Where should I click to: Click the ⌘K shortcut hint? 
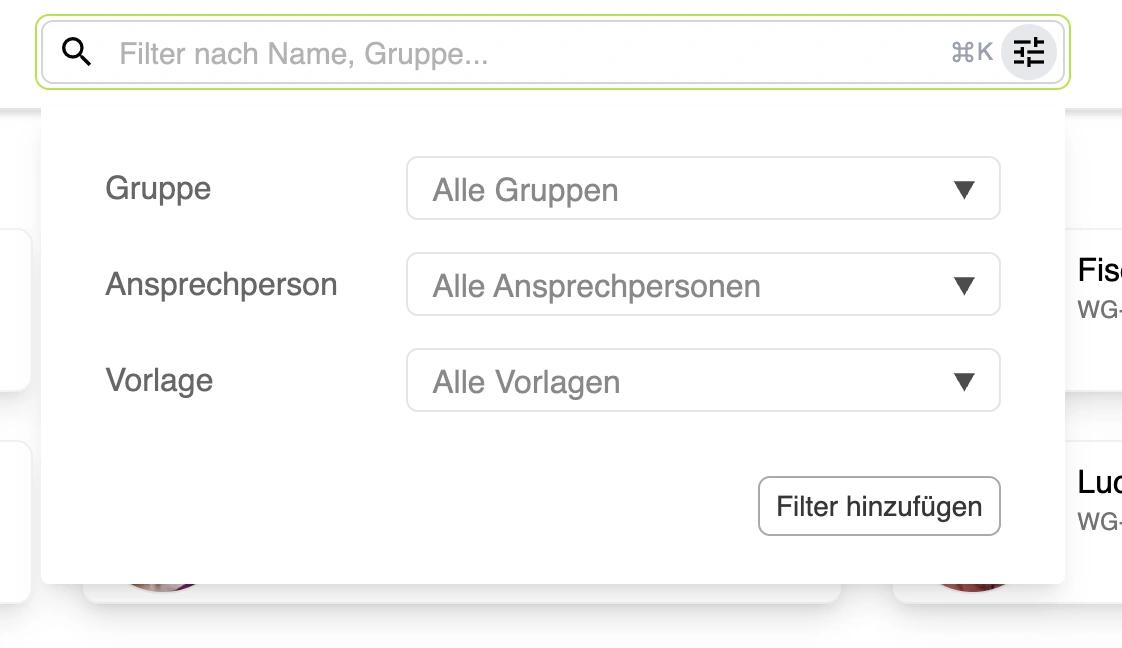972,52
